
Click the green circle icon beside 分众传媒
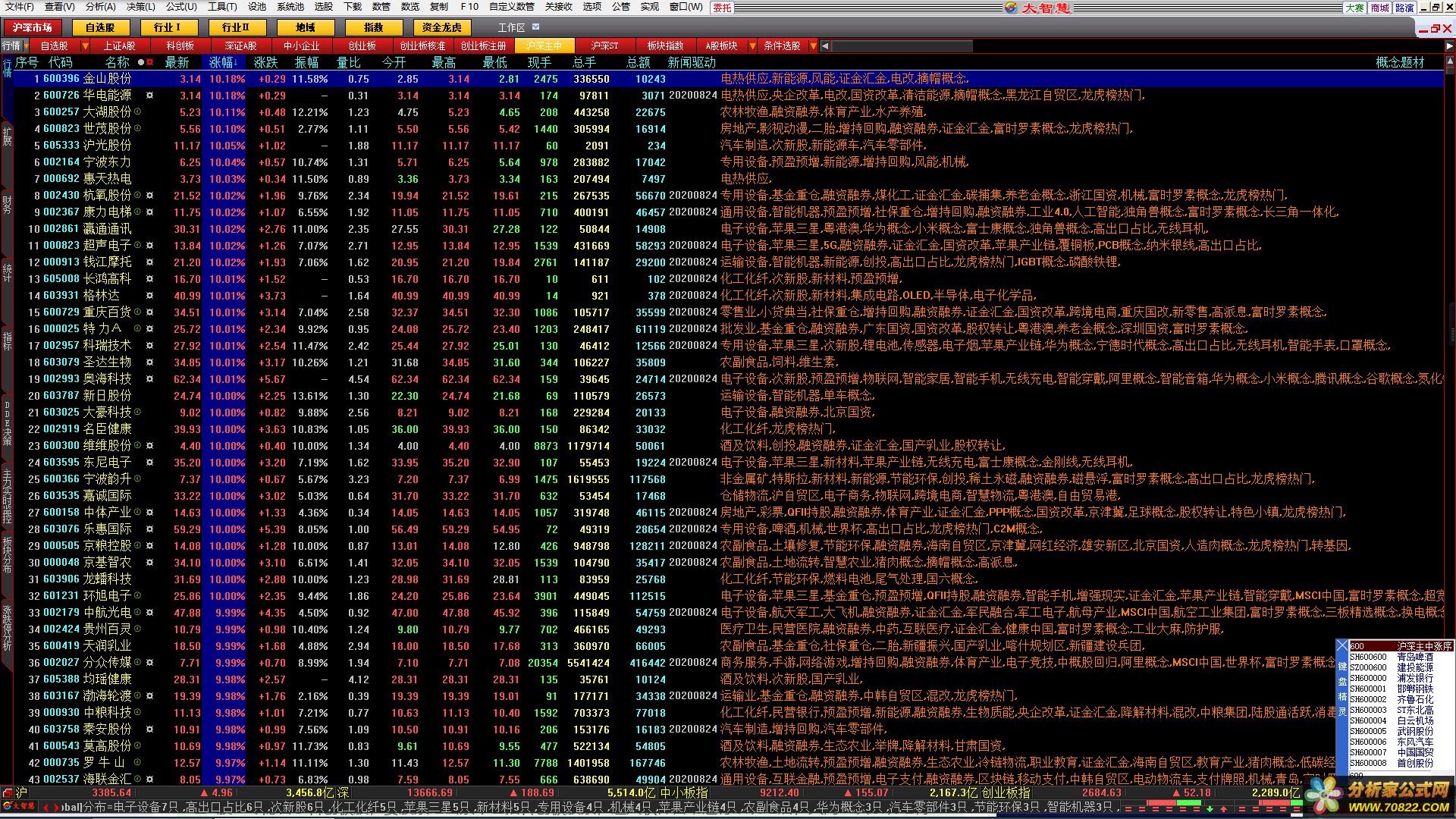138,662
